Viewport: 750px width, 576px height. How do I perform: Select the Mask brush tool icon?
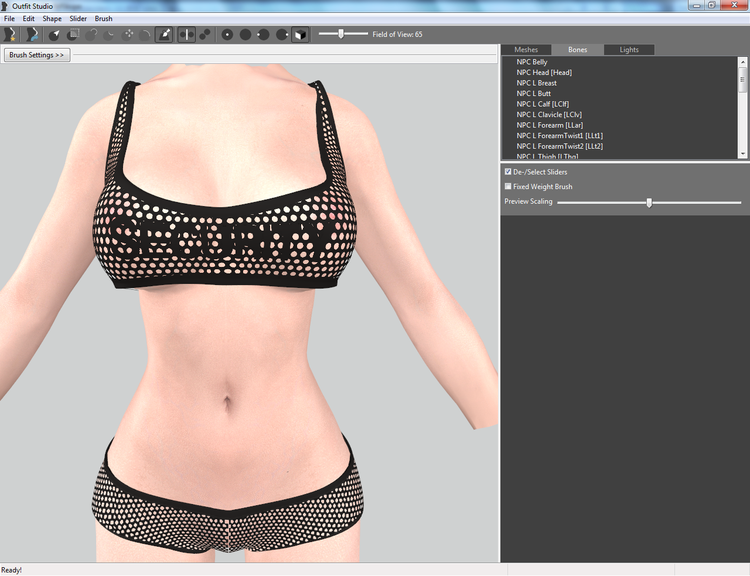tap(73, 34)
